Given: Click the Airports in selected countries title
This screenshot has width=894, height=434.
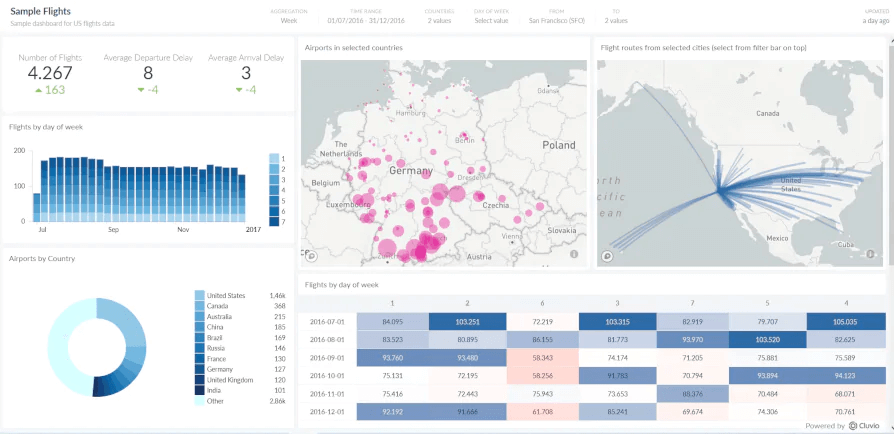Looking at the screenshot, I should 353,48.
